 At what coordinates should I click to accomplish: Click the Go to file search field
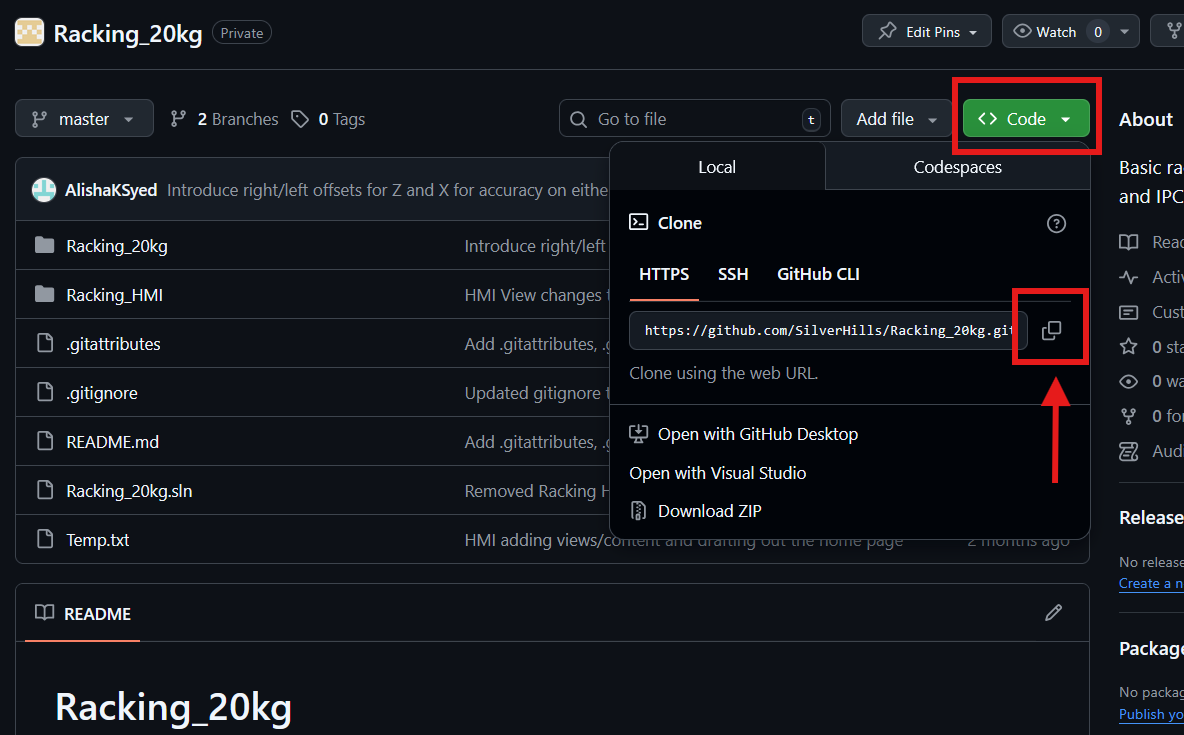click(x=695, y=119)
